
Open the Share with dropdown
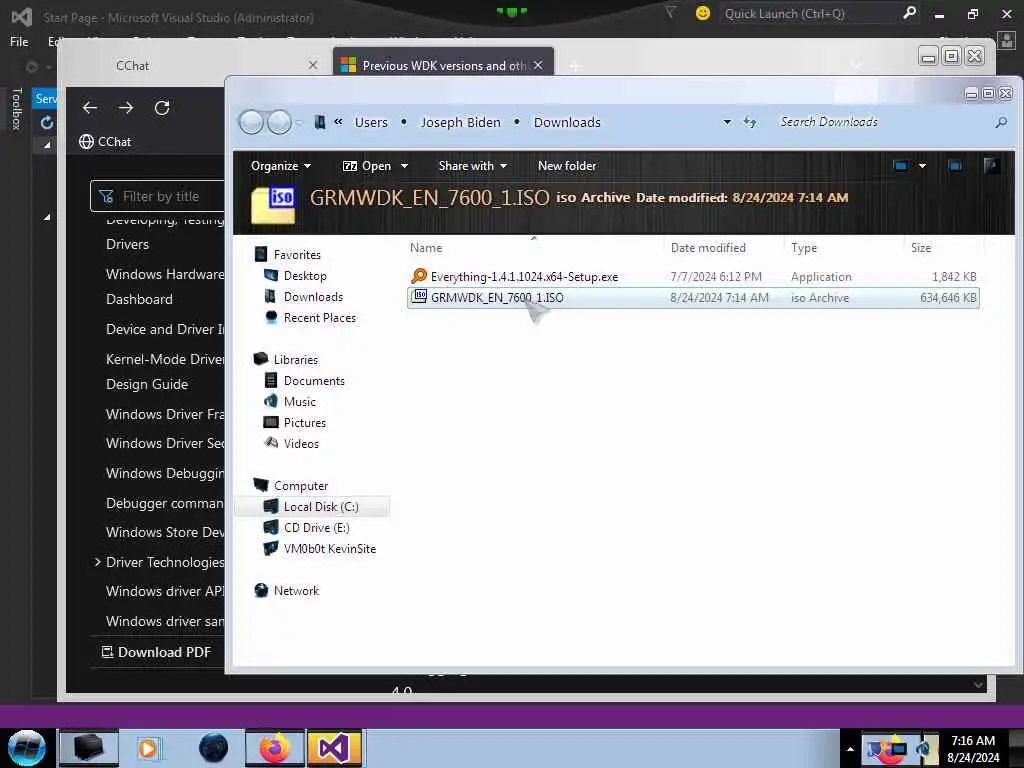point(473,166)
